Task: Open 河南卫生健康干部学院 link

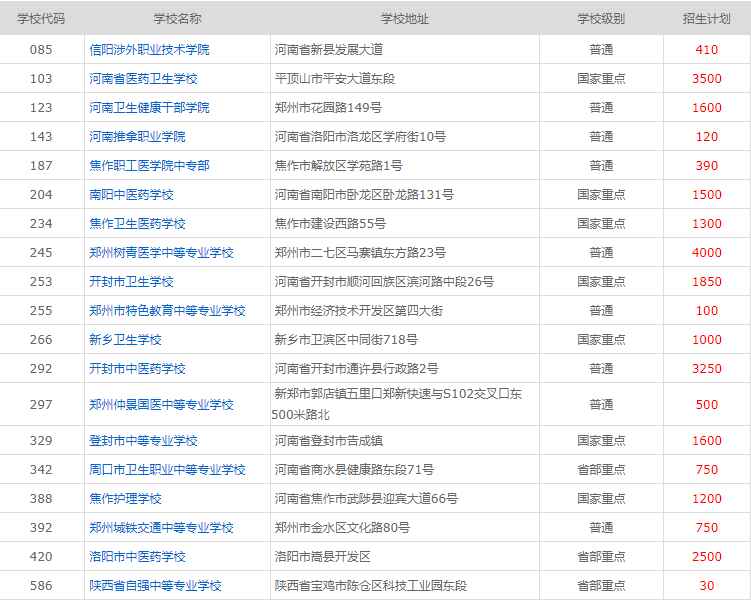Action: tap(149, 107)
